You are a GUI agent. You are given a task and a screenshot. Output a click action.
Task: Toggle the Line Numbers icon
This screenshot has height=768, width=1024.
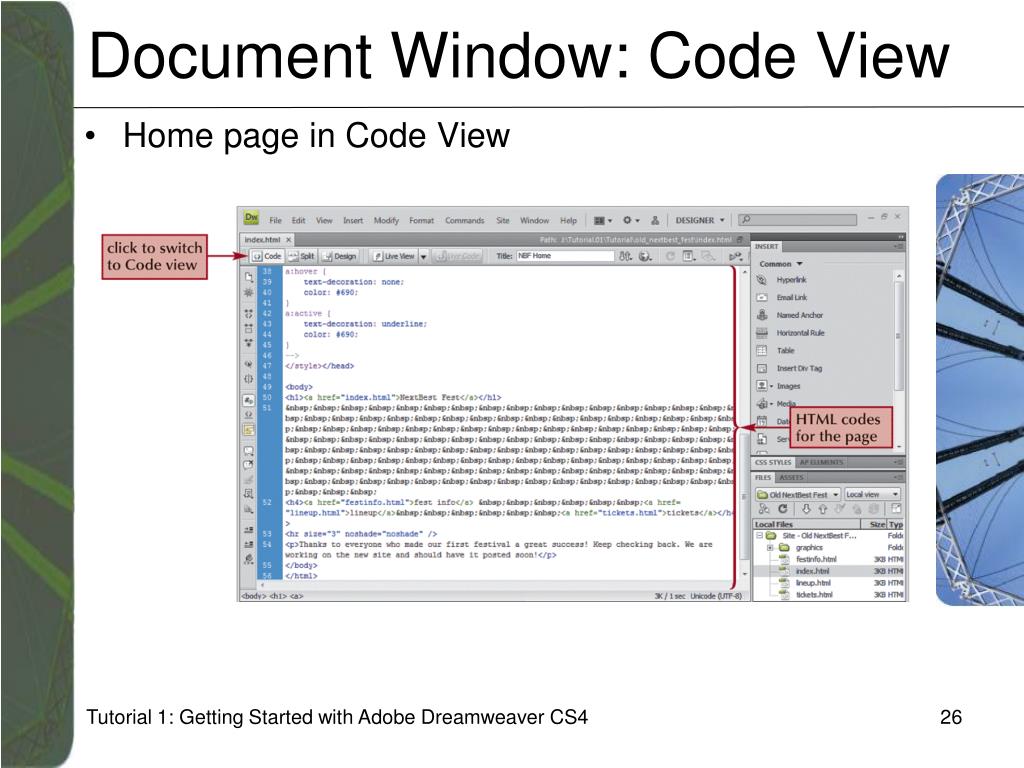pyautogui.click(x=249, y=400)
